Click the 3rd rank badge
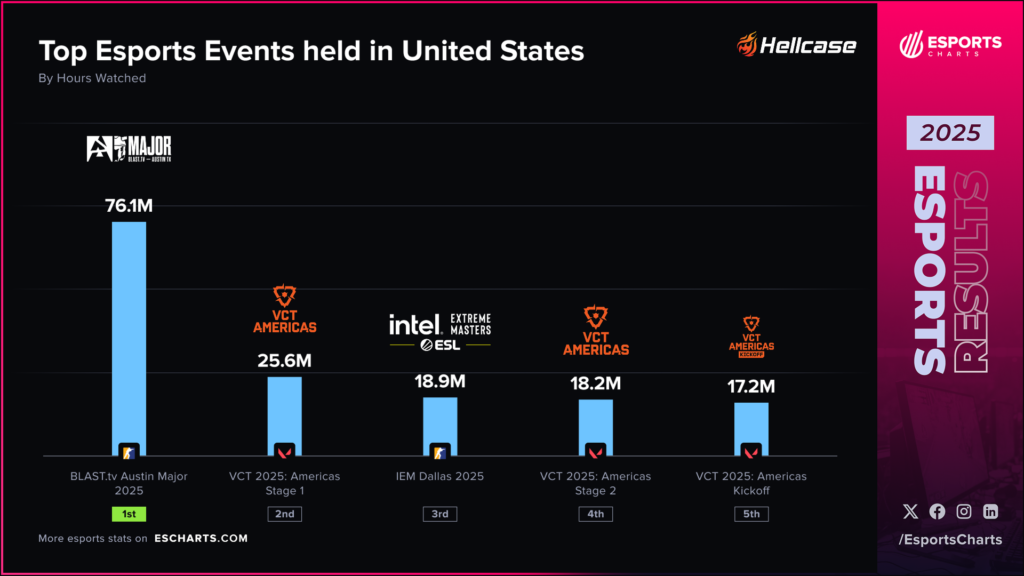Image resolution: width=1024 pixels, height=576 pixels. click(x=440, y=514)
